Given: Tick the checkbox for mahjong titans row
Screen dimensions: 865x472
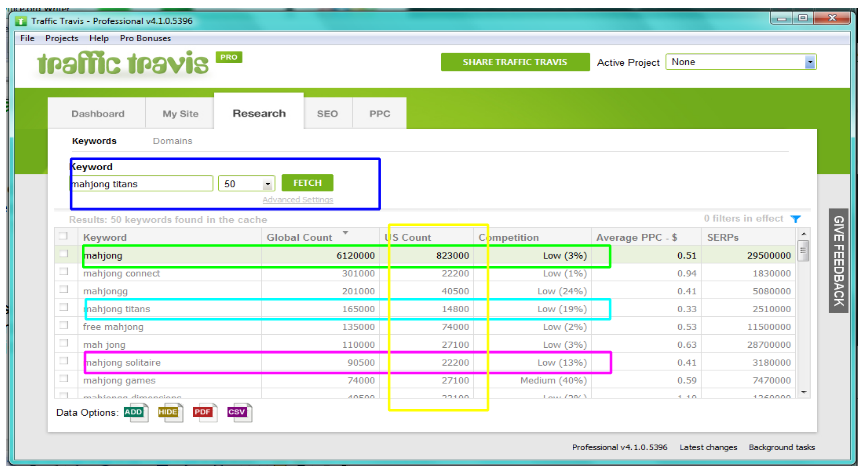Looking at the screenshot, I should coord(63,308).
